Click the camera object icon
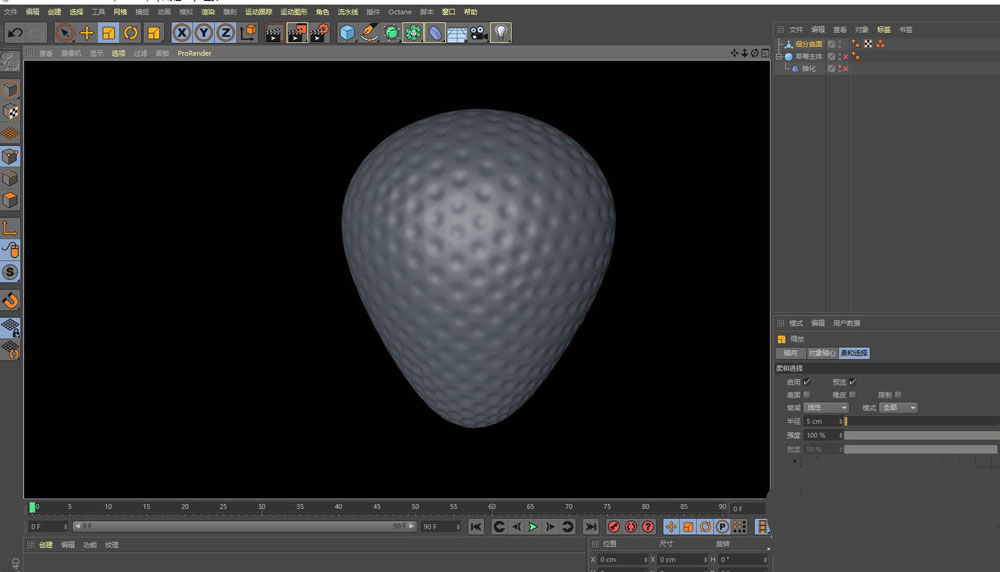Image resolution: width=1000 pixels, height=572 pixels. tap(479, 33)
